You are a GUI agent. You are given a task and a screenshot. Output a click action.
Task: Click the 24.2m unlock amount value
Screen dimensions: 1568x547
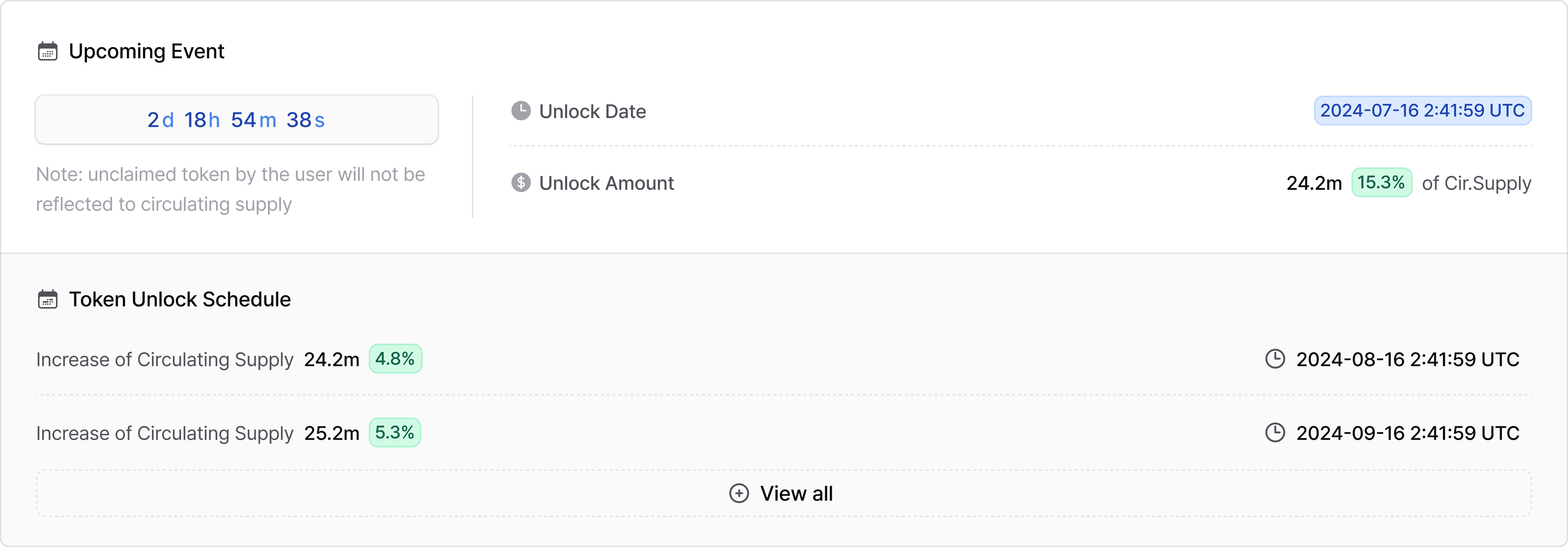click(1313, 183)
